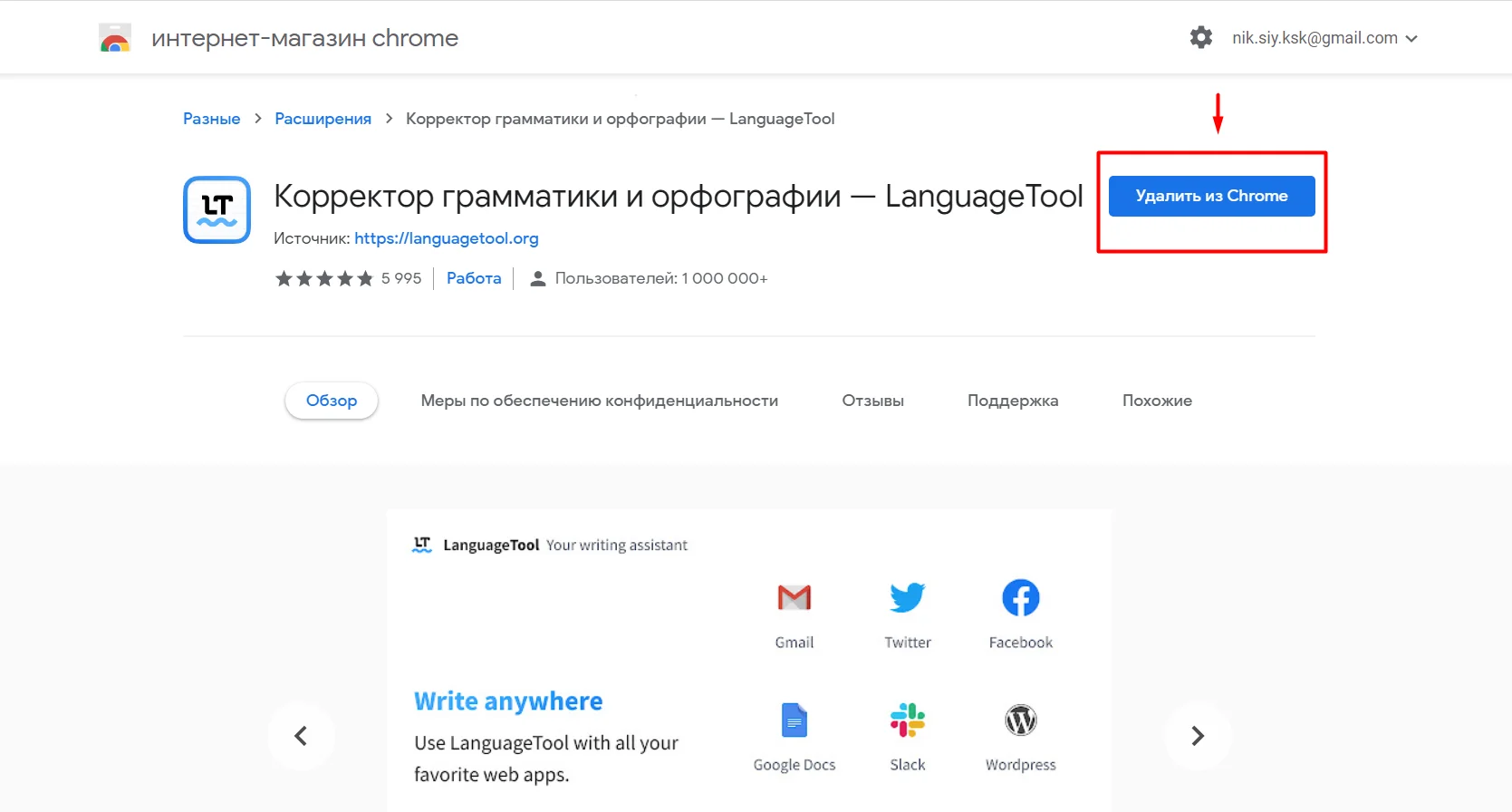The image size is (1512, 812).
Task: Switch to Меры по обеспечению конфиденциальности tab
Action: [600, 401]
